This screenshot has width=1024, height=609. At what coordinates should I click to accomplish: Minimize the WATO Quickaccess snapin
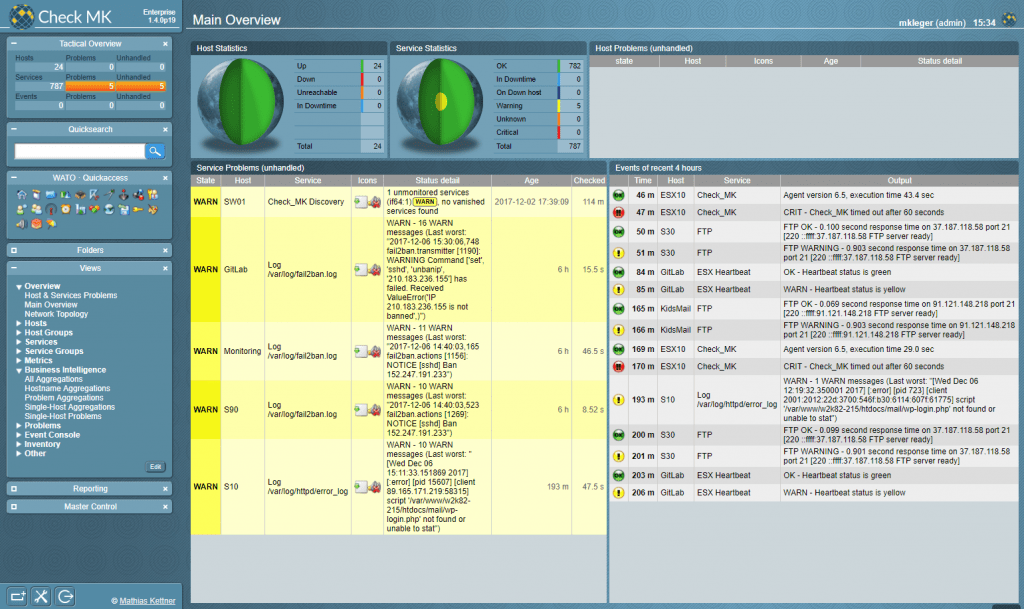click(14, 178)
